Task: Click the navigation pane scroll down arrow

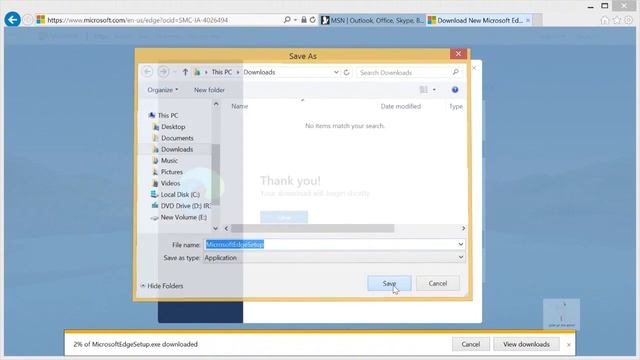Action: pyautogui.click(x=216, y=229)
